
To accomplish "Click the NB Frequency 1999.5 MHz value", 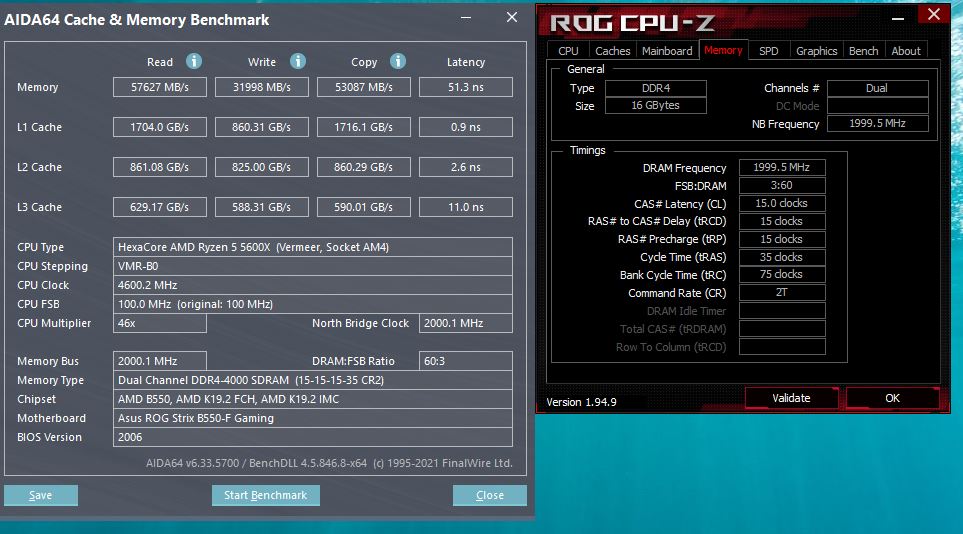I will [x=877, y=124].
